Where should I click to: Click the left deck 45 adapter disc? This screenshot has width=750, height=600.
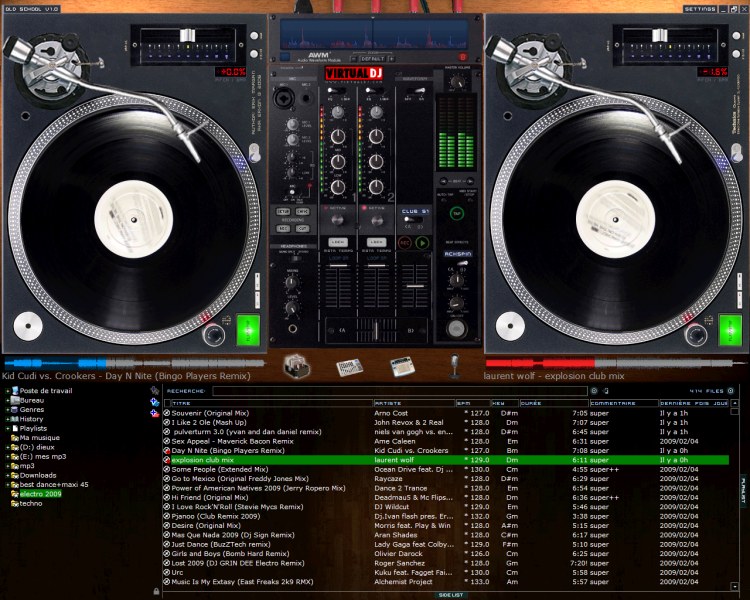pos(28,326)
